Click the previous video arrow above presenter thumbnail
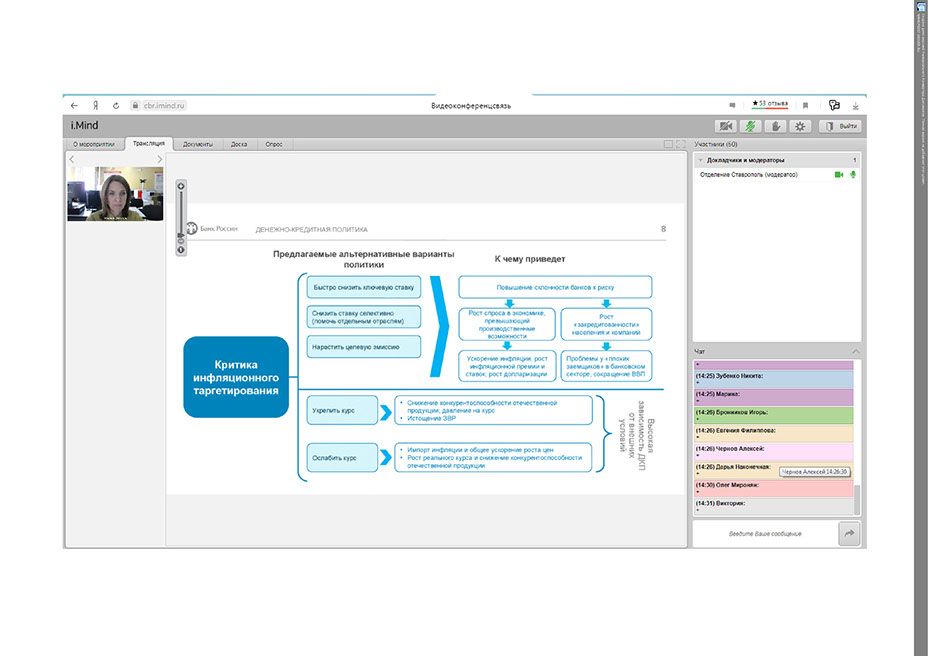928x656 pixels. click(x=72, y=159)
